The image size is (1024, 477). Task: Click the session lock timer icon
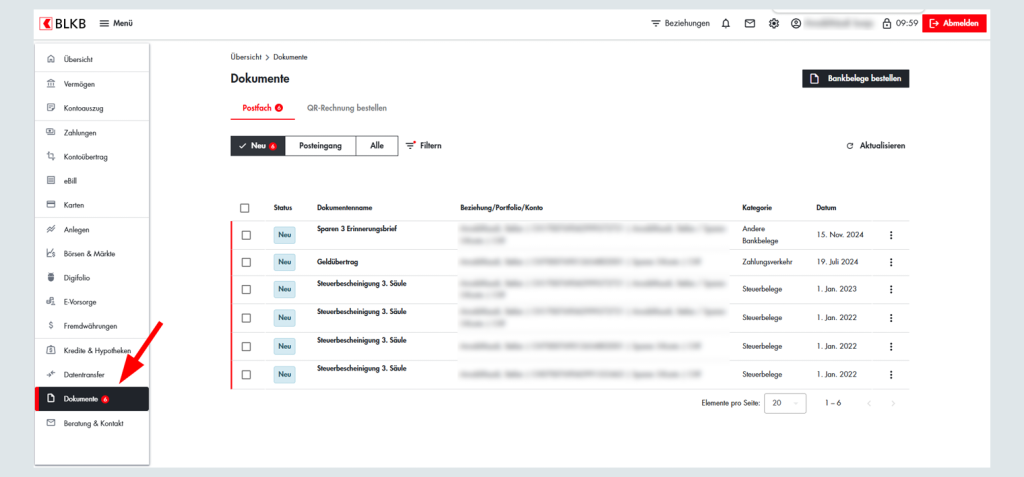pyautogui.click(x=886, y=23)
